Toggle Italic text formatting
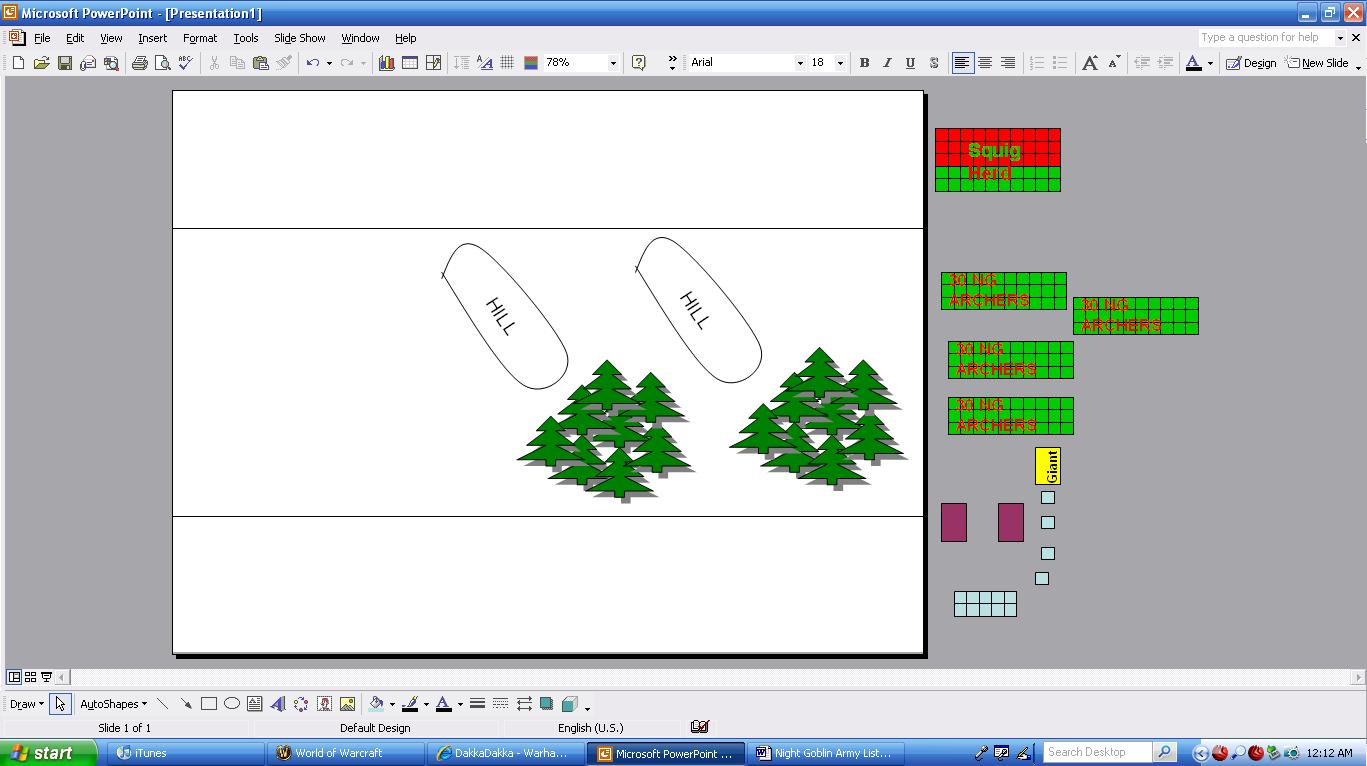This screenshot has height=766, width=1367. (887, 63)
